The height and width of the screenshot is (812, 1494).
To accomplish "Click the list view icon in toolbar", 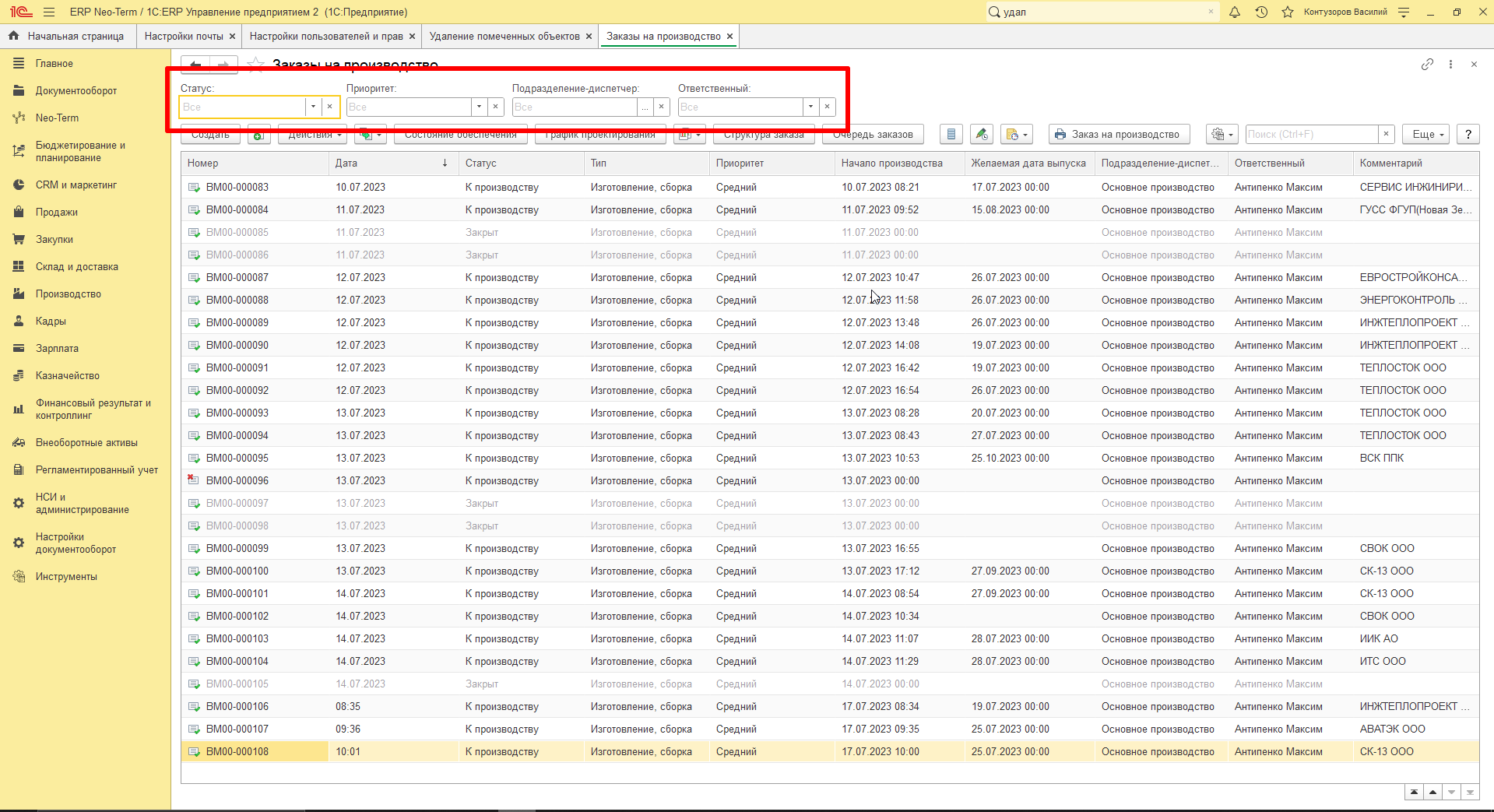I will (x=951, y=134).
